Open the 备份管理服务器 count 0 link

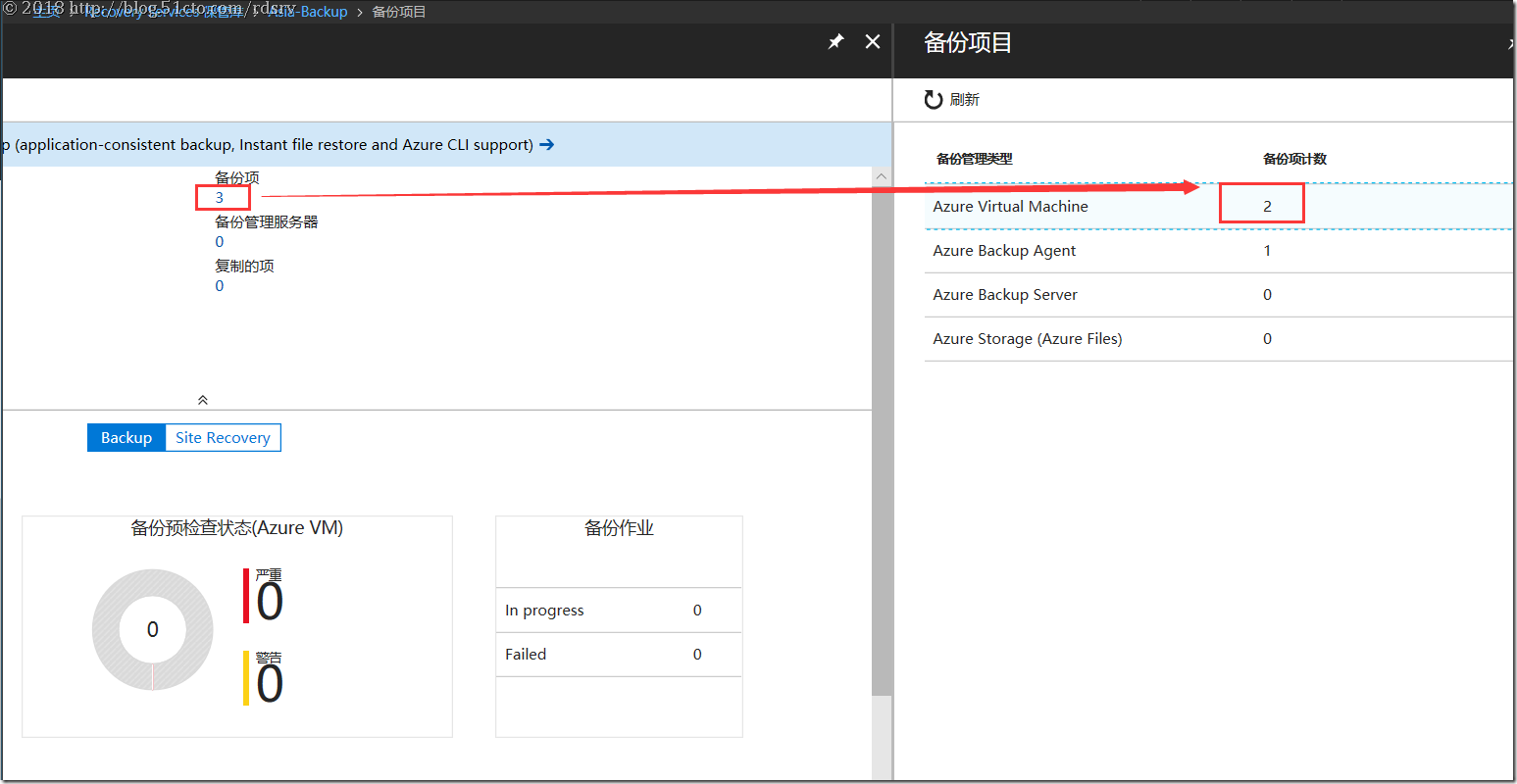coord(220,241)
